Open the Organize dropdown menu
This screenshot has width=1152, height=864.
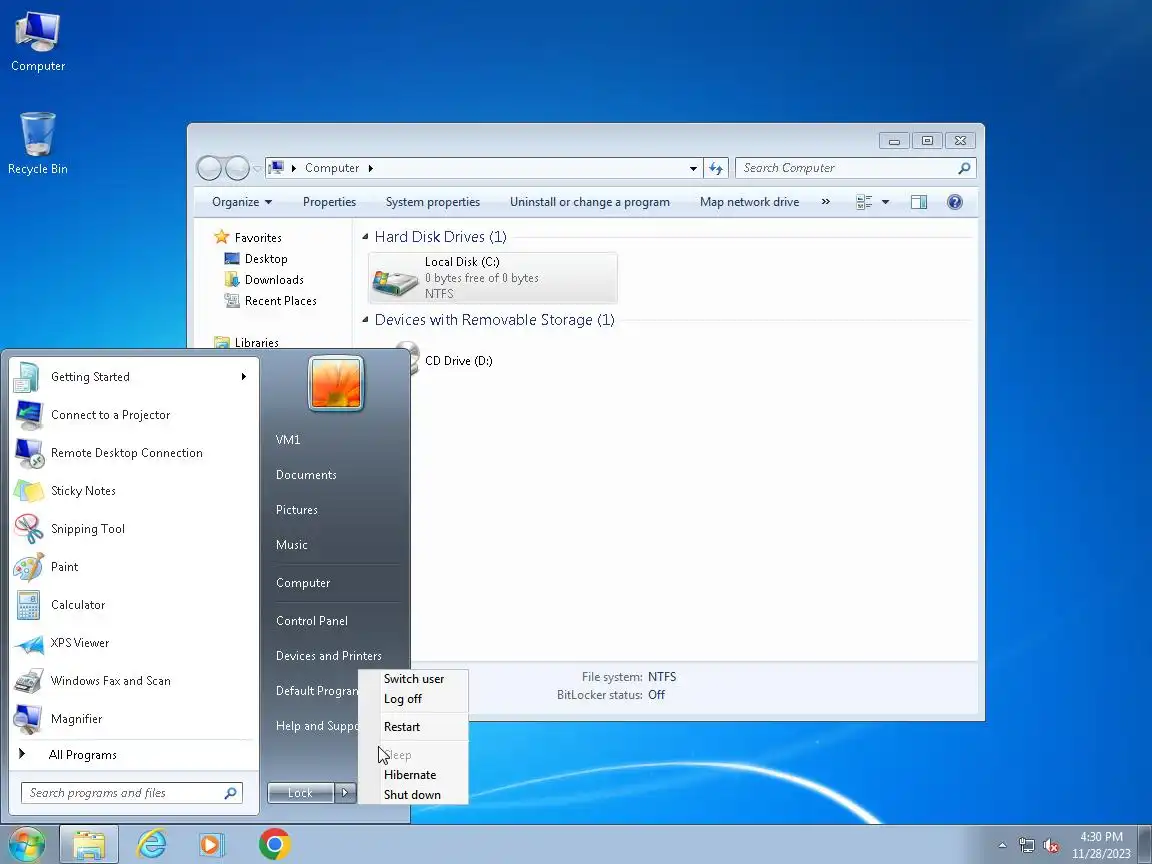click(x=242, y=202)
